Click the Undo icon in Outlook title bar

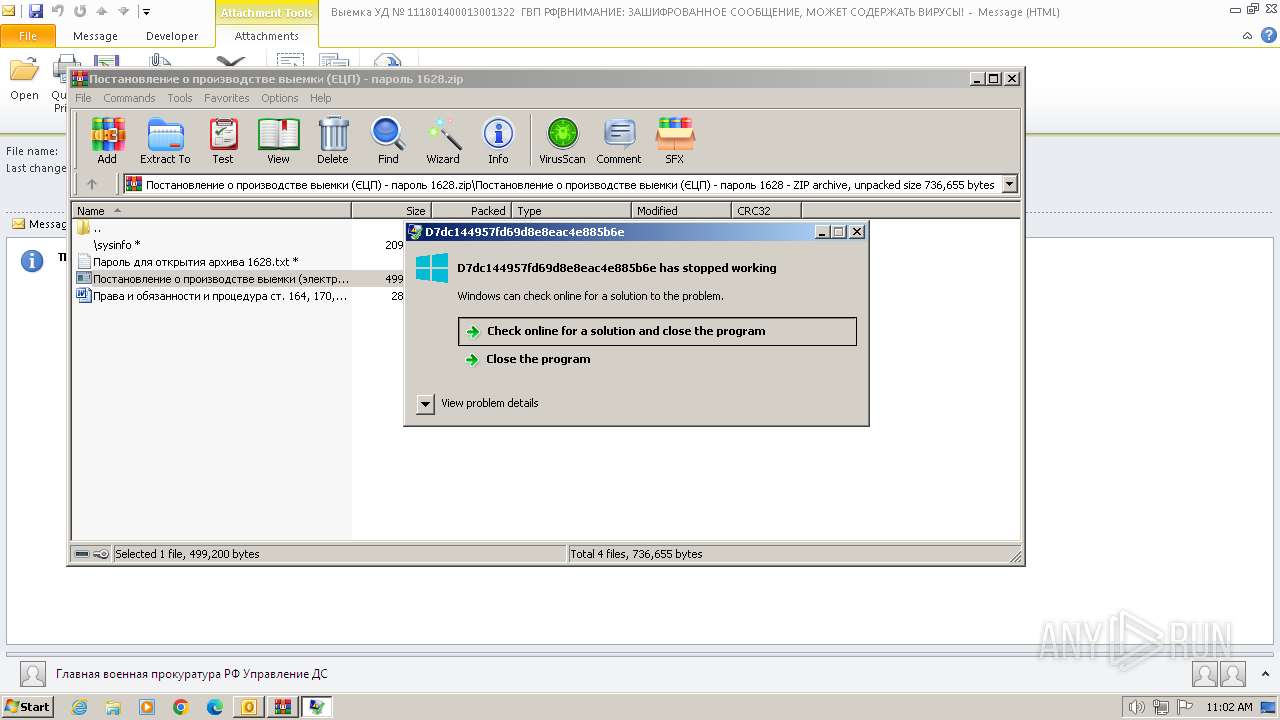point(57,11)
